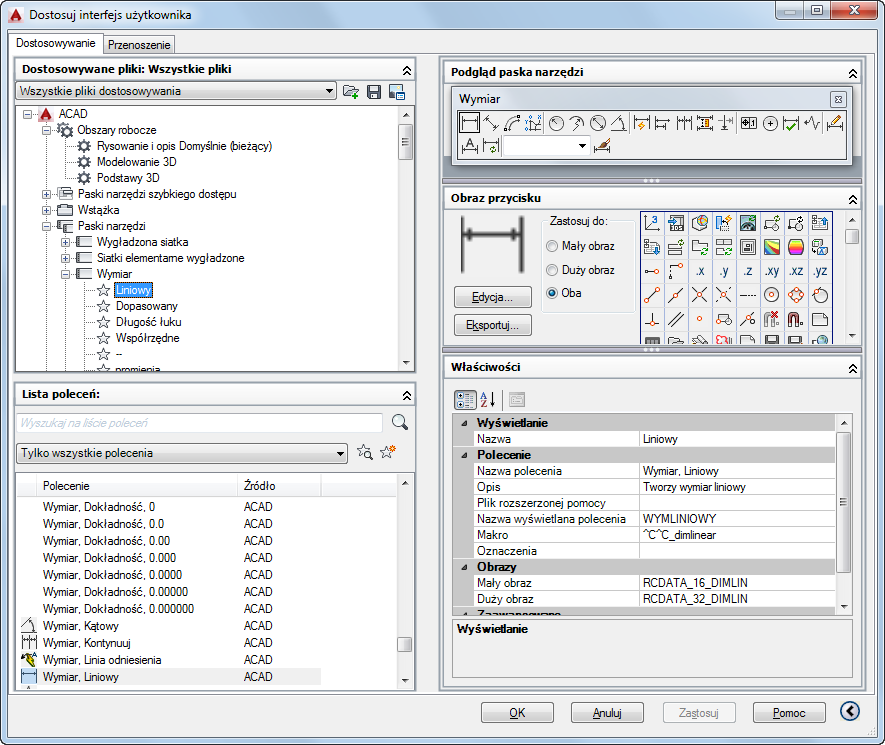
Task: Click the OK button
Action: coord(517,713)
